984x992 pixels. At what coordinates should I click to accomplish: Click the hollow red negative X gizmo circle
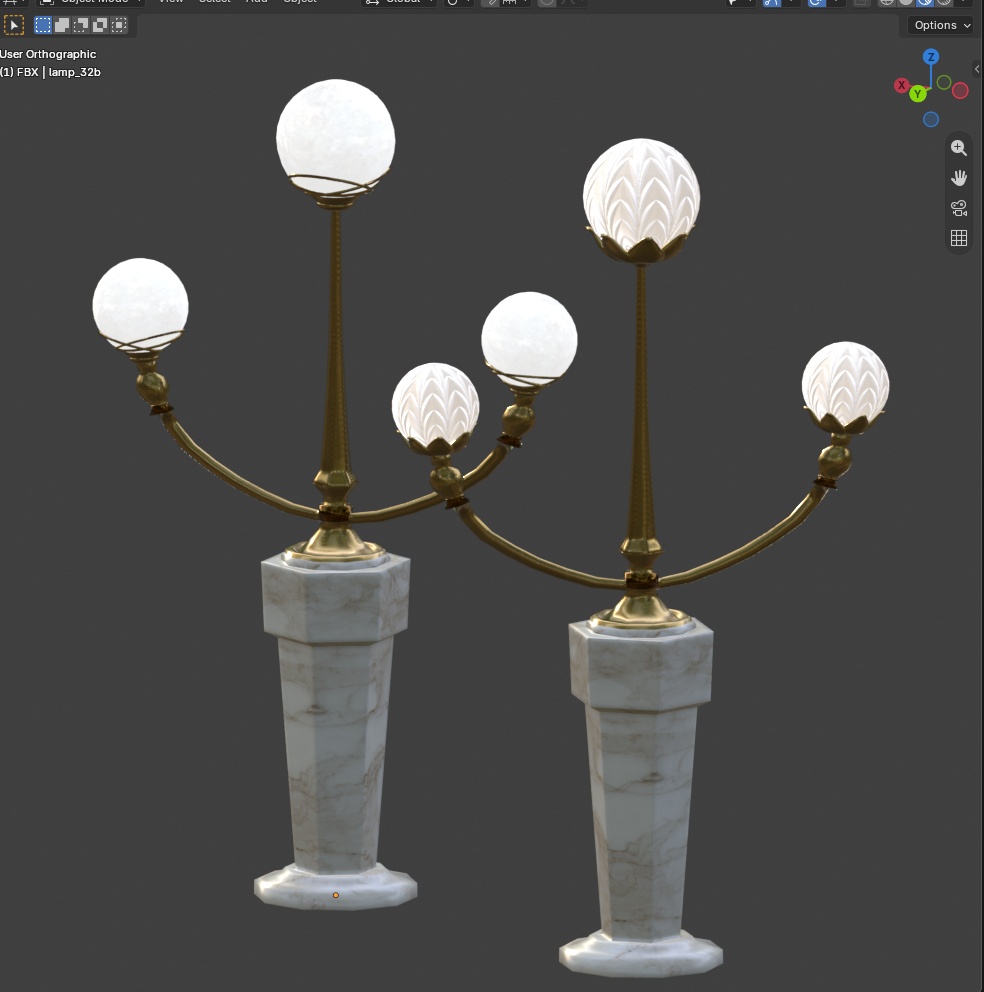tap(960, 90)
